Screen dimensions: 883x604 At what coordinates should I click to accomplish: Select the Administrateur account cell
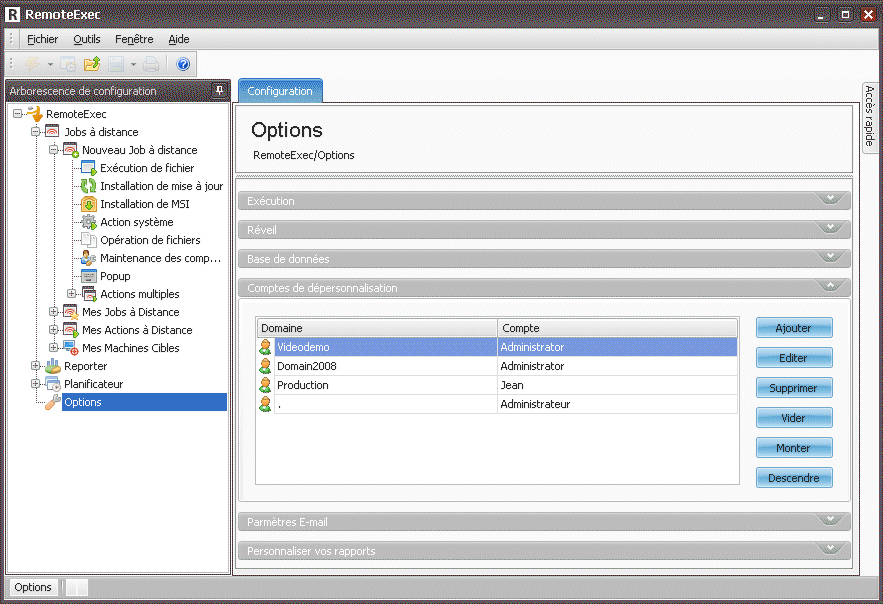coord(617,404)
